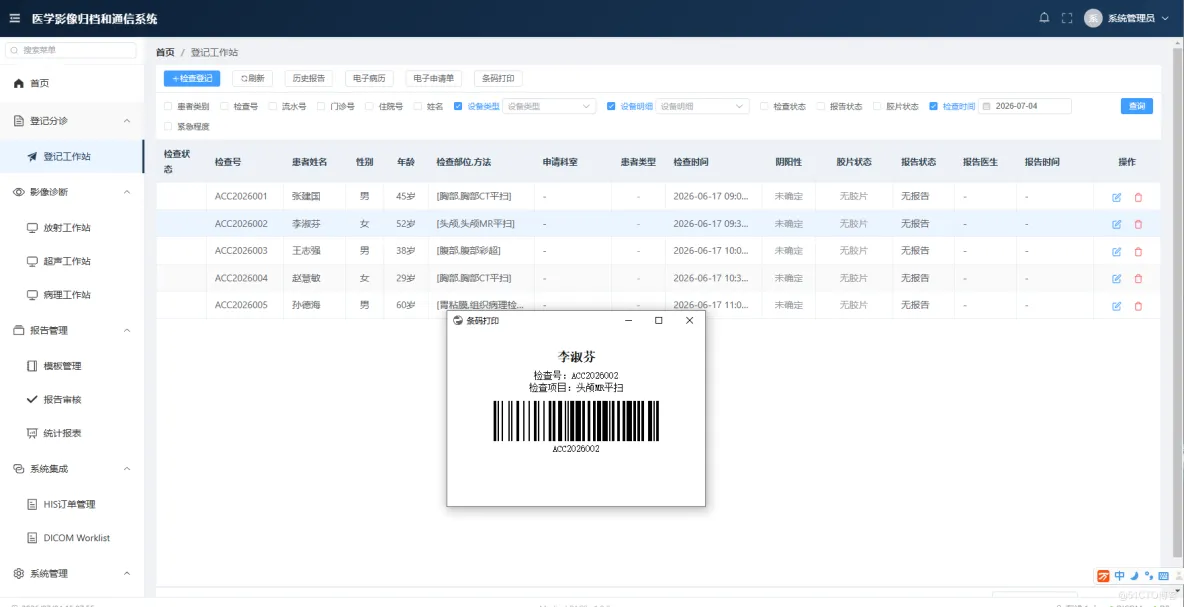Remove 赵慧敏 row with trash icon
This screenshot has width=1184, height=607.
pos(1138,279)
